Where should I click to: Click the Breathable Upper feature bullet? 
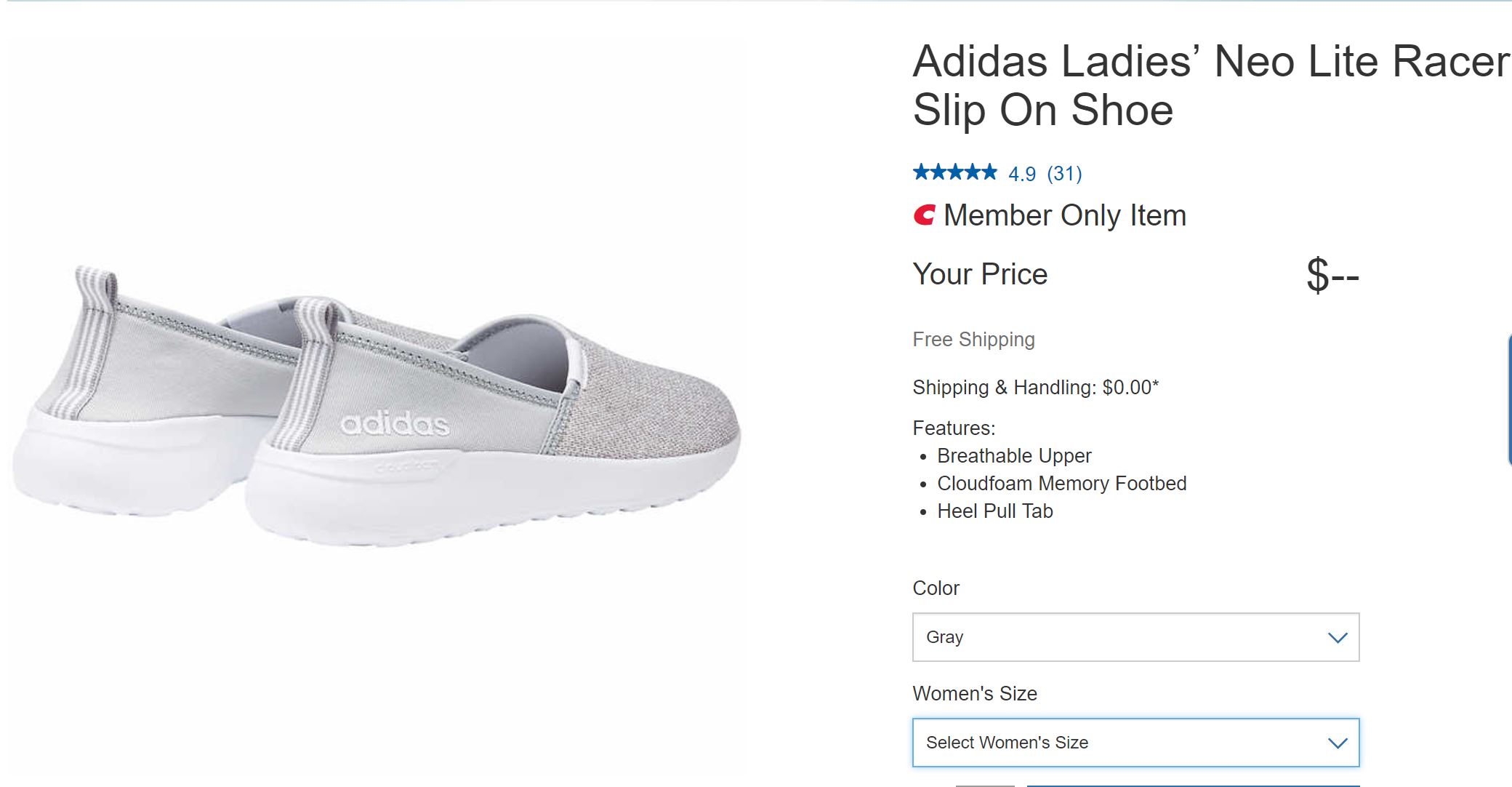pyautogui.click(x=1014, y=456)
